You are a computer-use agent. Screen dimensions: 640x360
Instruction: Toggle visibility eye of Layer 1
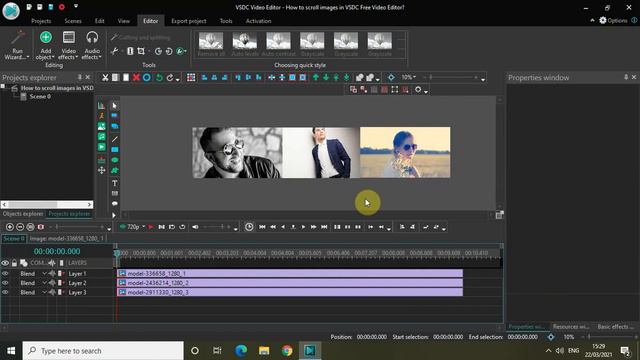point(5,273)
